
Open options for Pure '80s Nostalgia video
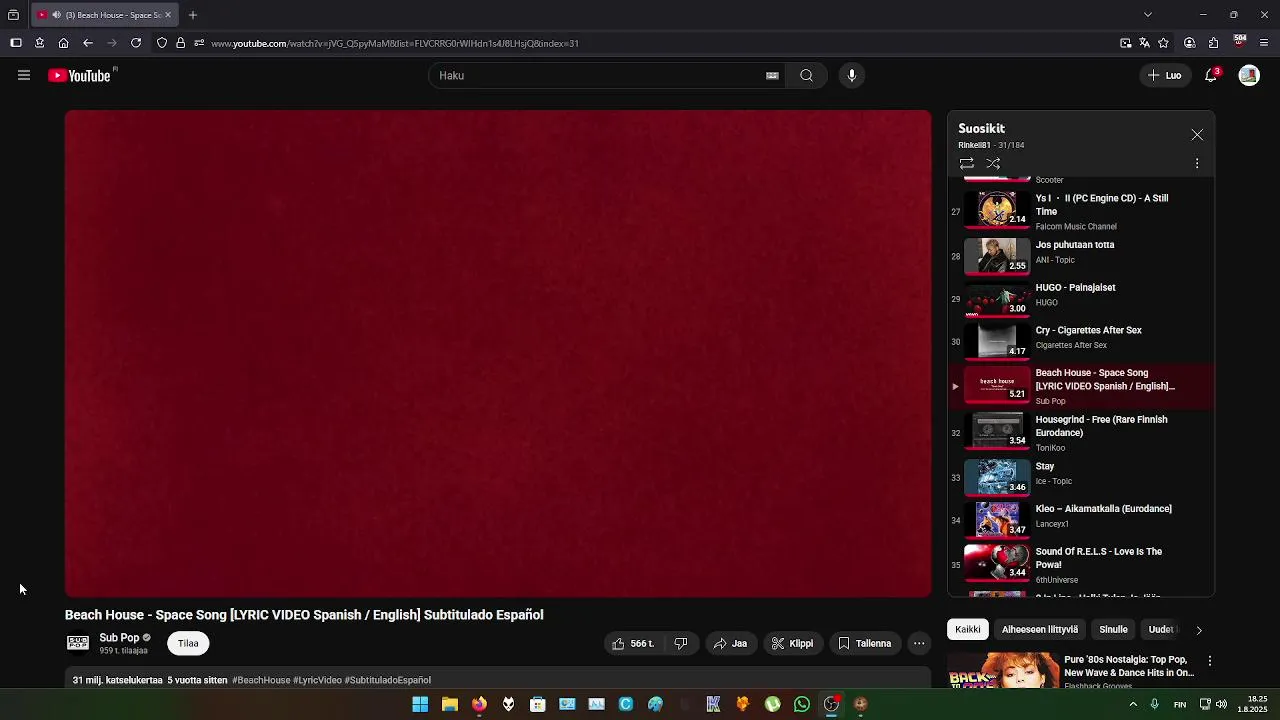1210,661
